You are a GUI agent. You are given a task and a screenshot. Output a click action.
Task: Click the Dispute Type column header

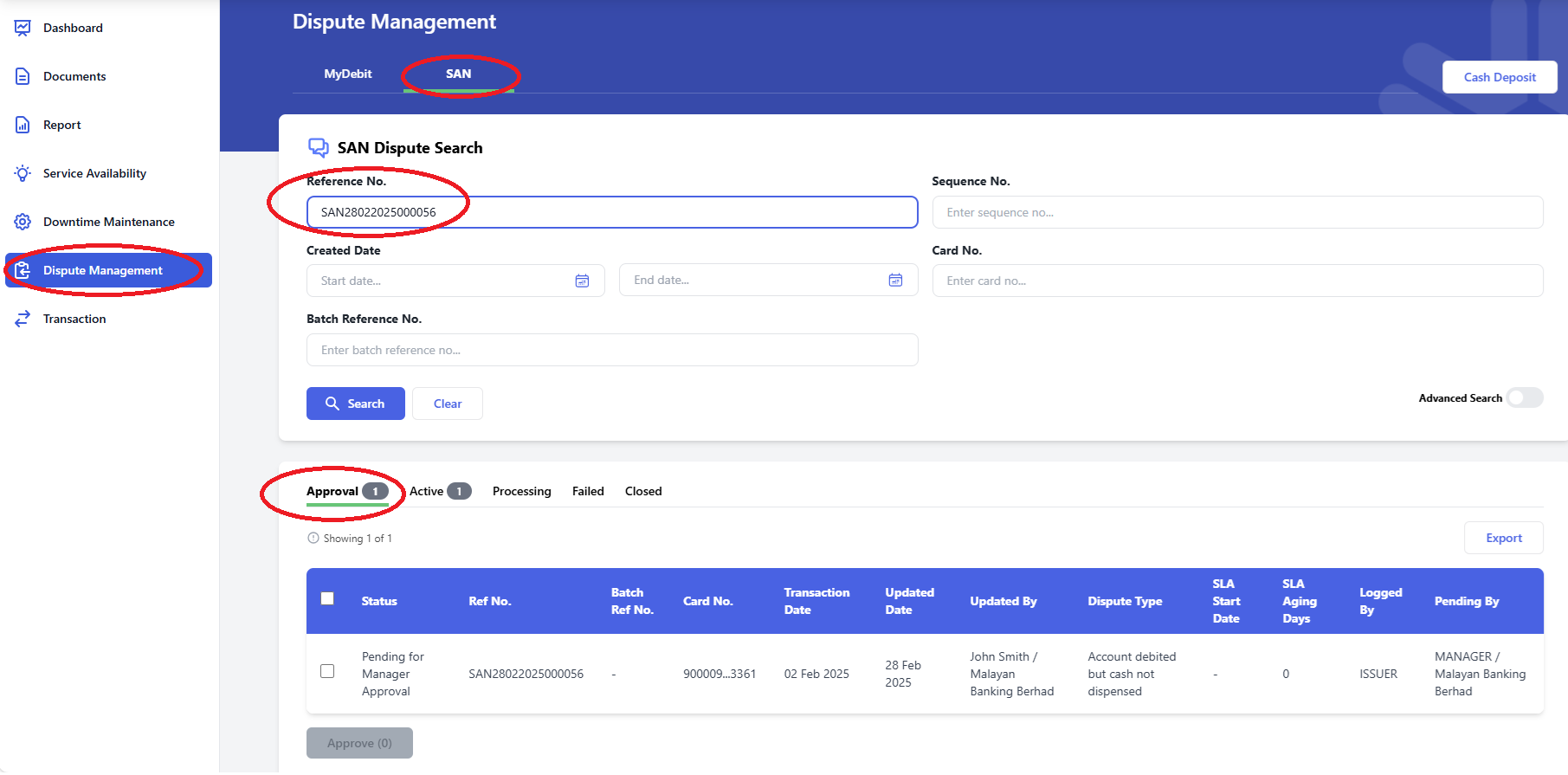point(1125,601)
